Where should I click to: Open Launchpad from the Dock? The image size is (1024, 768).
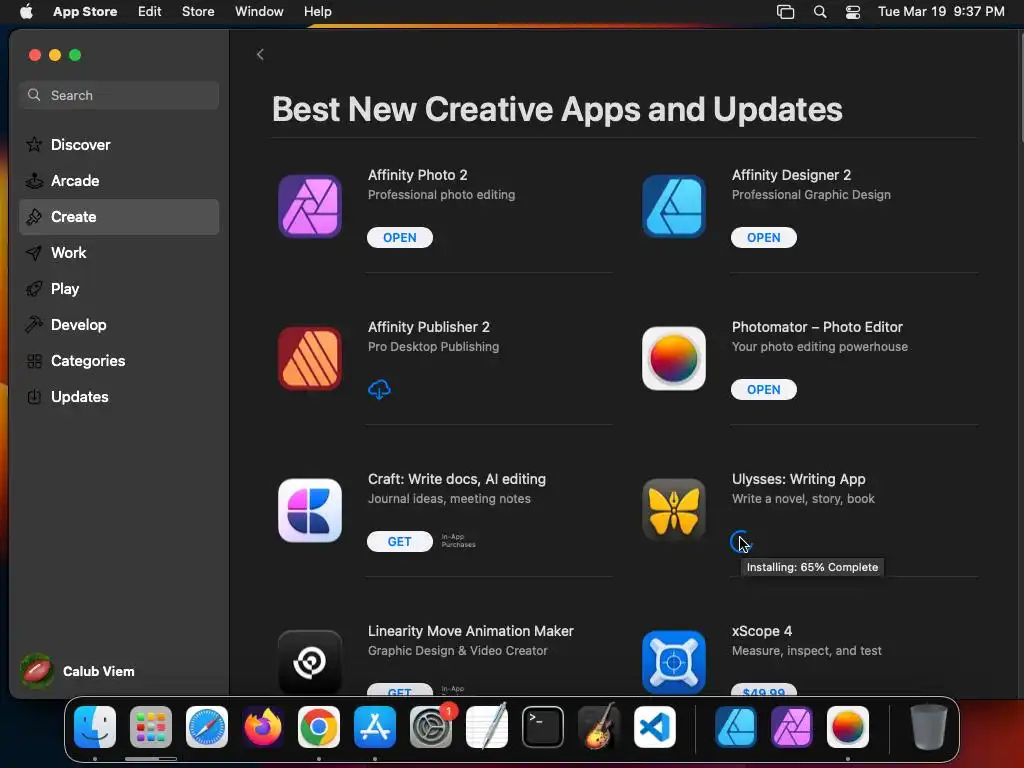point(151,727)
